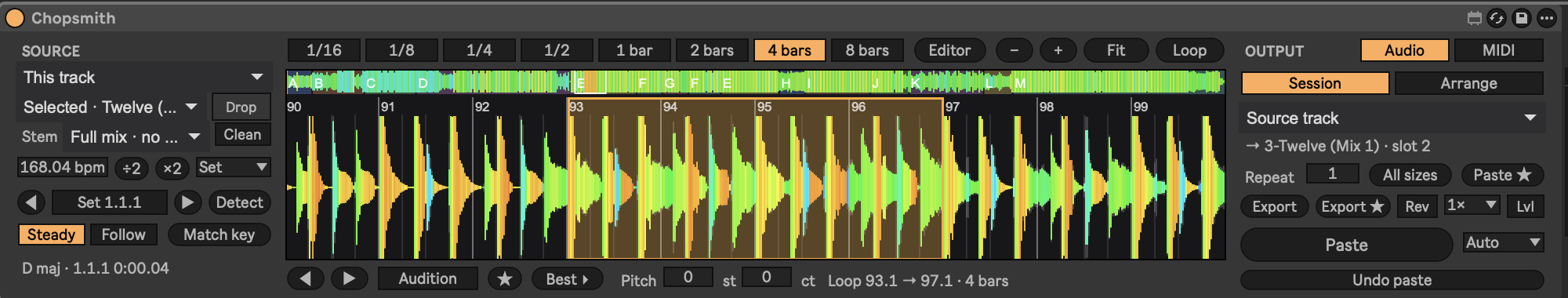Click the Clean button
1568x298 pixels.
pos(242,135)
